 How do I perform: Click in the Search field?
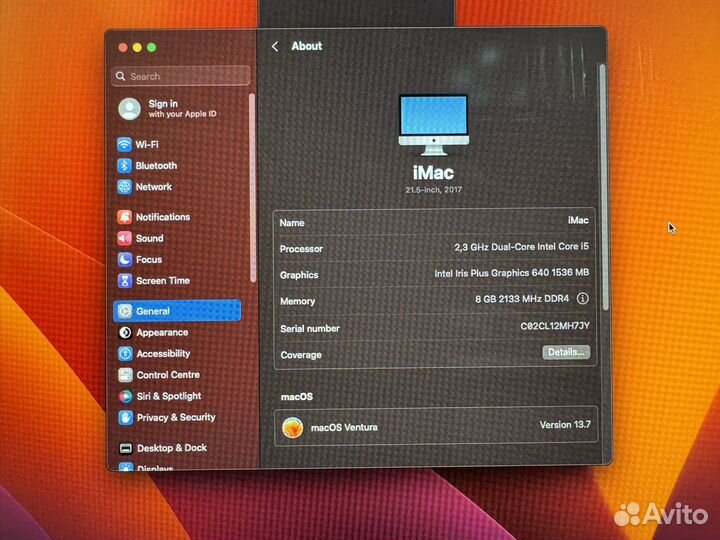tap(181, 76)
